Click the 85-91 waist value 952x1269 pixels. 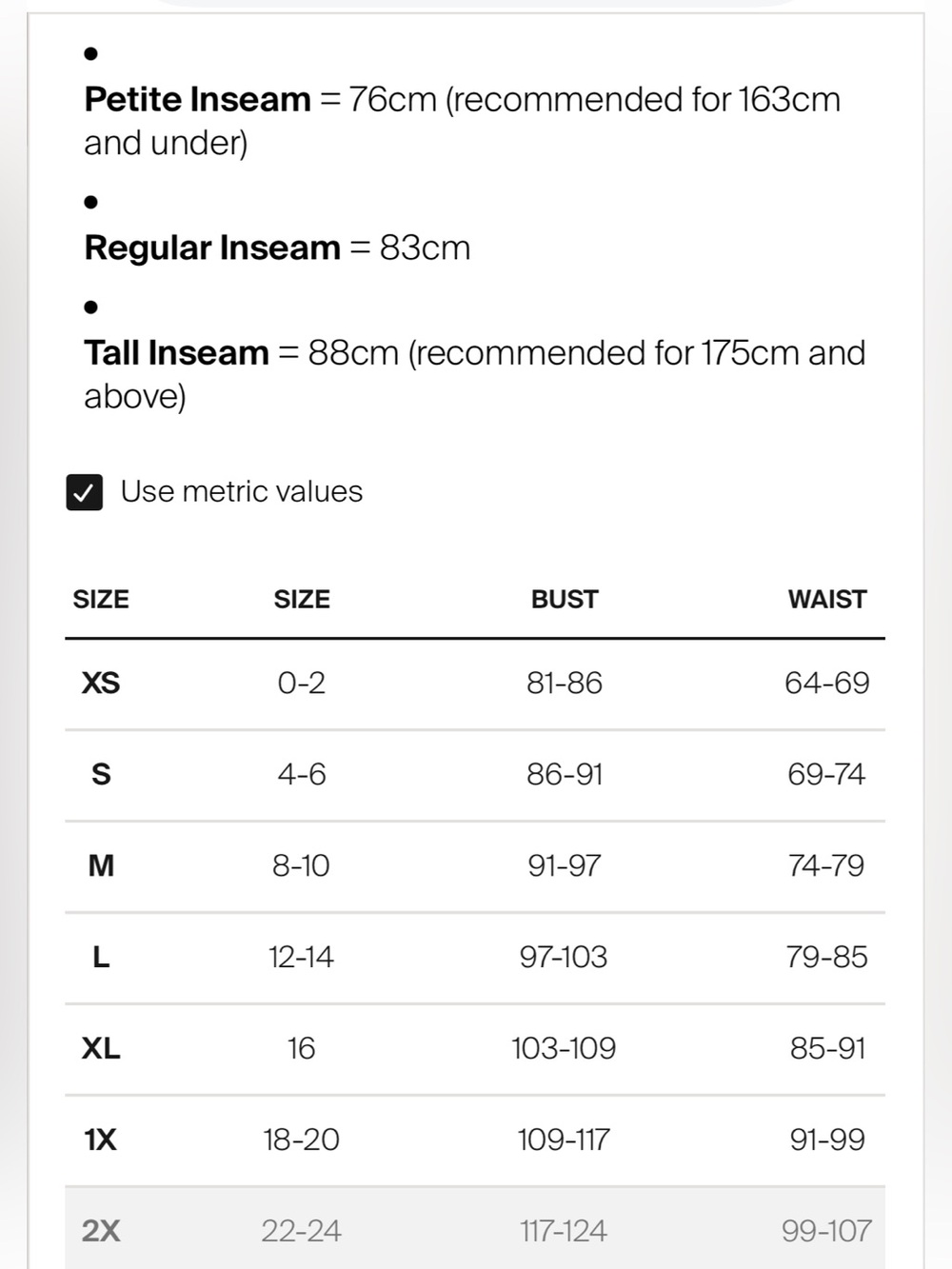click(827, 1048)
